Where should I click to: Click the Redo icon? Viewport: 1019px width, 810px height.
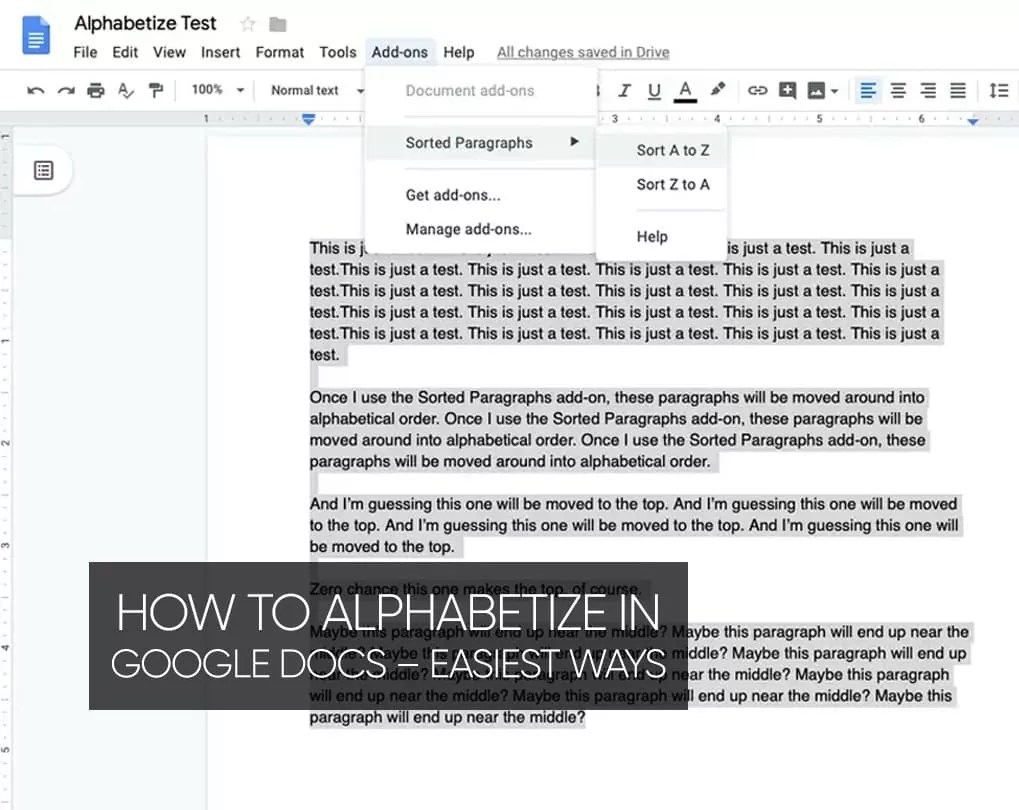(x=65, y=90)
